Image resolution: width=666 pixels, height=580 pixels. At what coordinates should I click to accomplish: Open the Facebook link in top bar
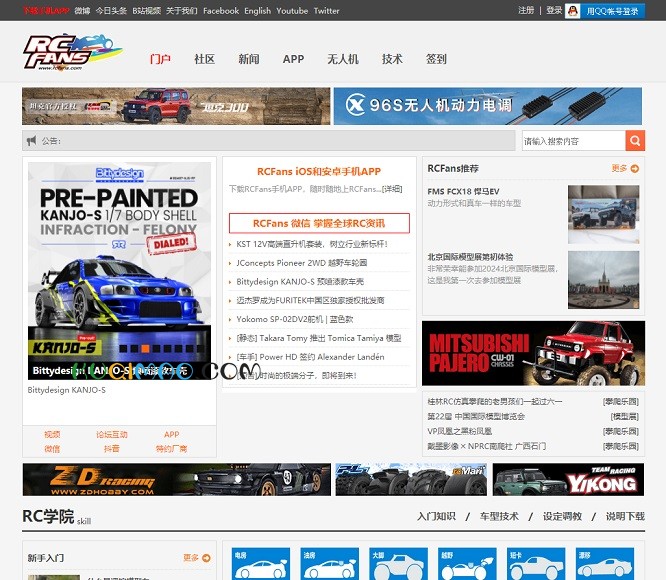tap(221, 11)
